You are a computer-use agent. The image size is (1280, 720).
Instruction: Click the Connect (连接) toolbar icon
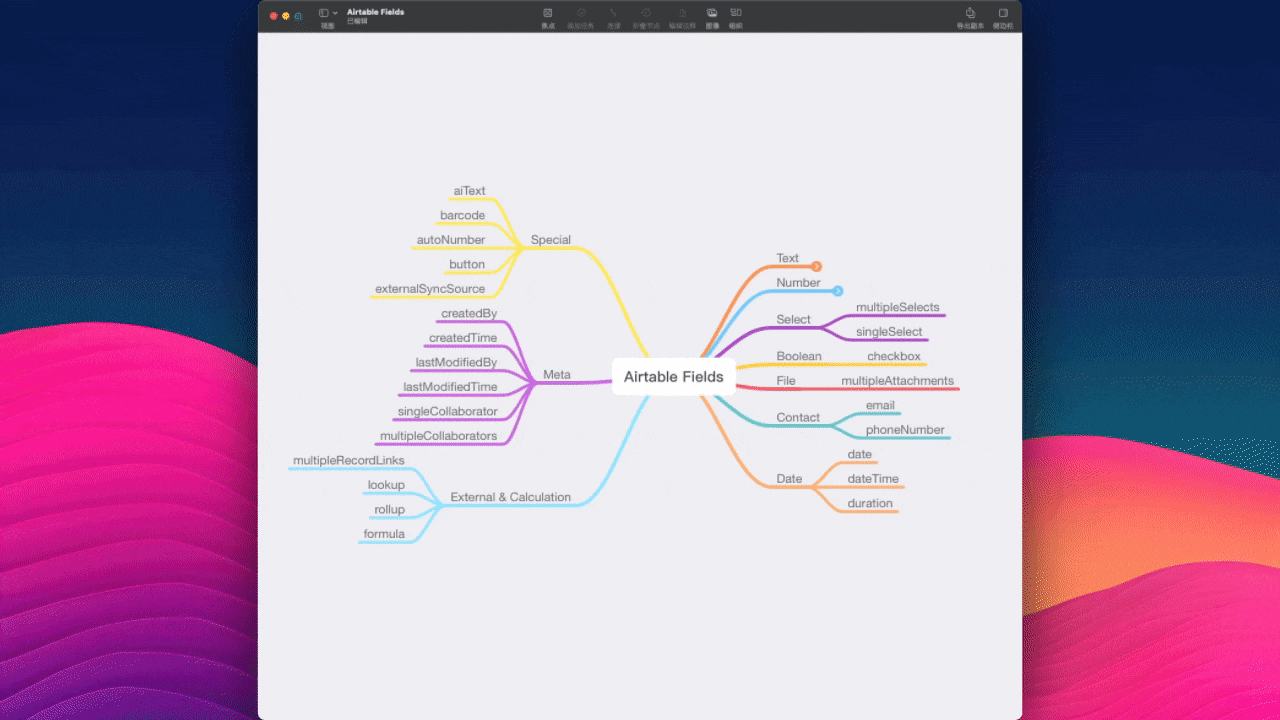(614, 13)
